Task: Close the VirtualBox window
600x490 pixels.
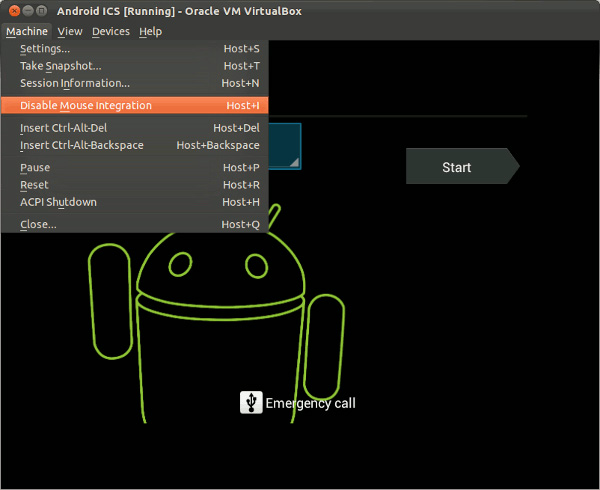Action: [x=14, y=11]
